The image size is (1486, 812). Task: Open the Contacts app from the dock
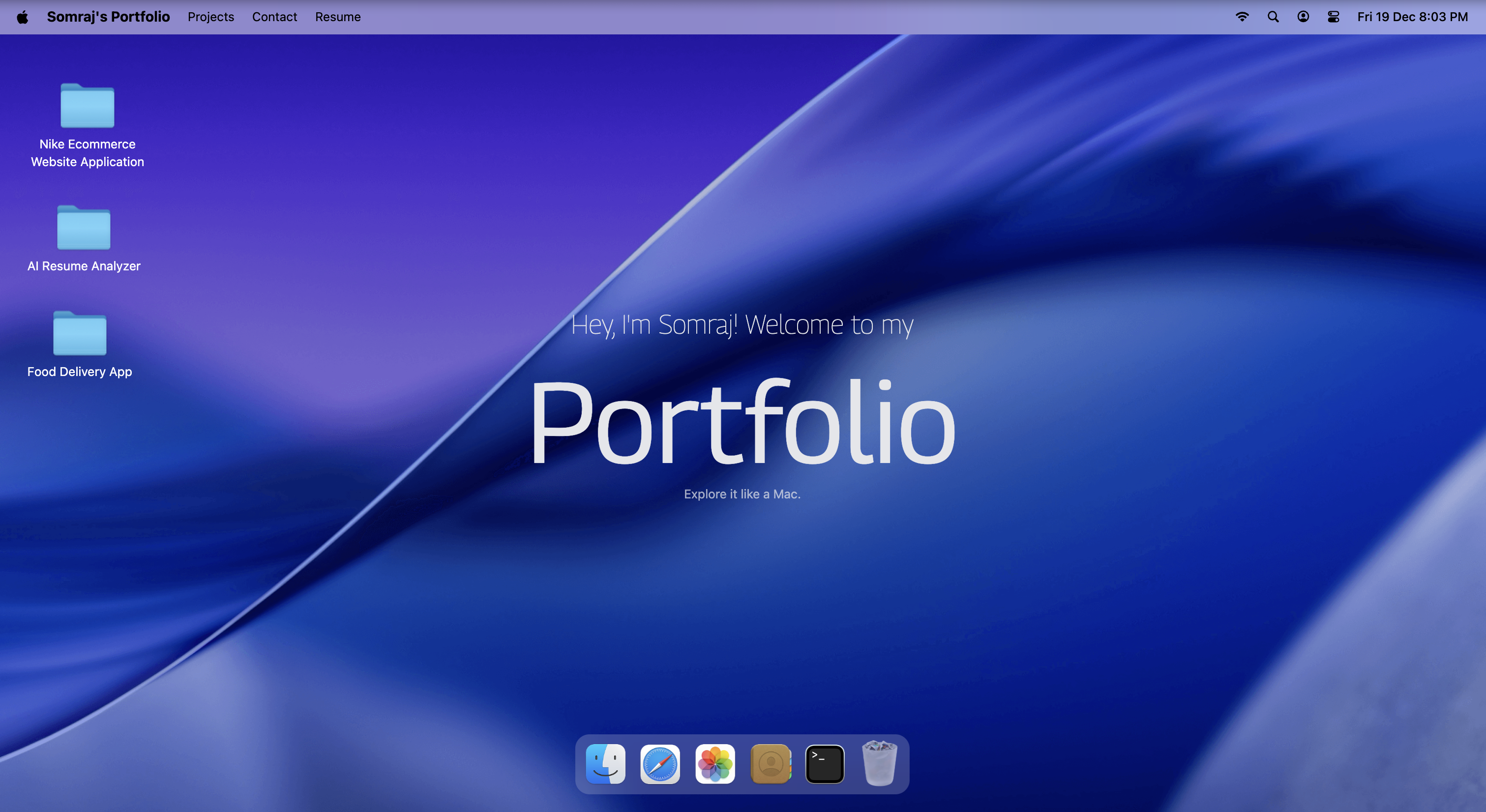[770, 765]
